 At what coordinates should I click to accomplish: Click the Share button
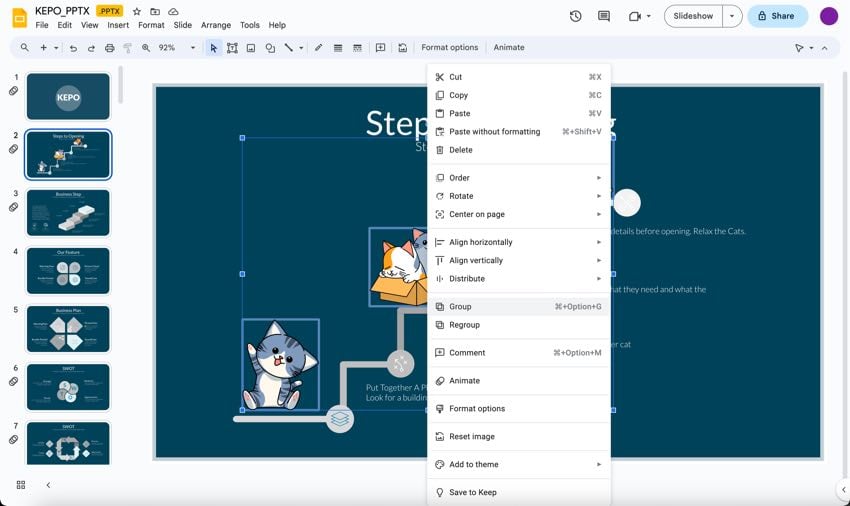(777, 16)
